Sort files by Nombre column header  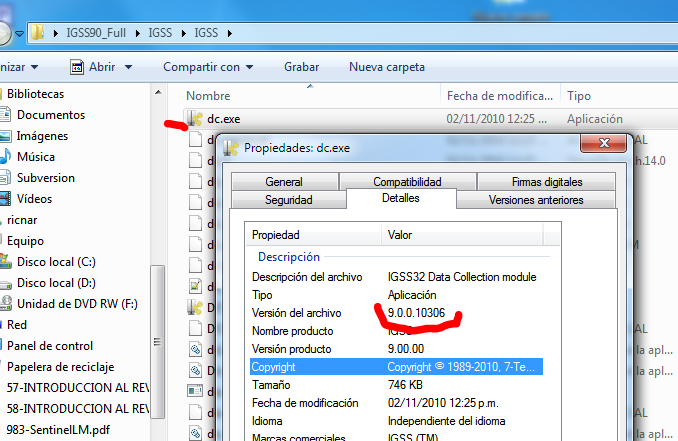(208, 95)
